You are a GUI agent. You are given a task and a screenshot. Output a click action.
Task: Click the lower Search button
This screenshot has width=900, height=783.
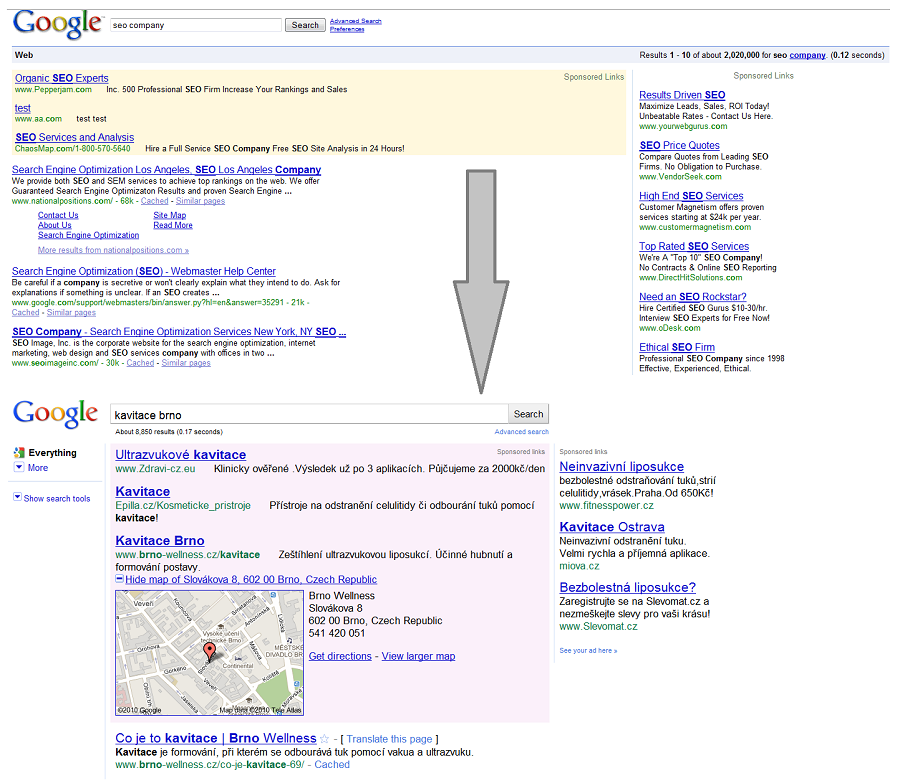pos(529,414)
